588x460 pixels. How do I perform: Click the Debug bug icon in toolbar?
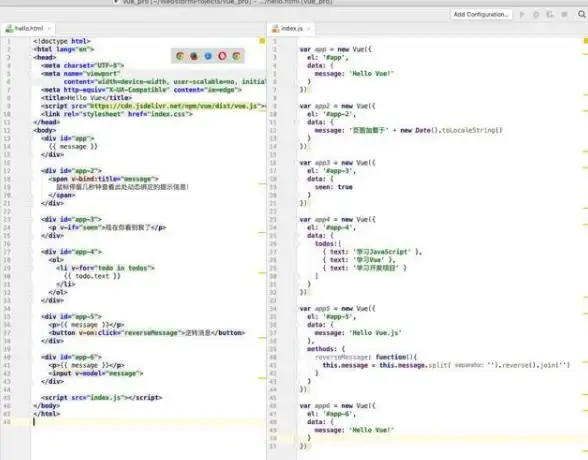pyautogui.click(x=536, y=14)
